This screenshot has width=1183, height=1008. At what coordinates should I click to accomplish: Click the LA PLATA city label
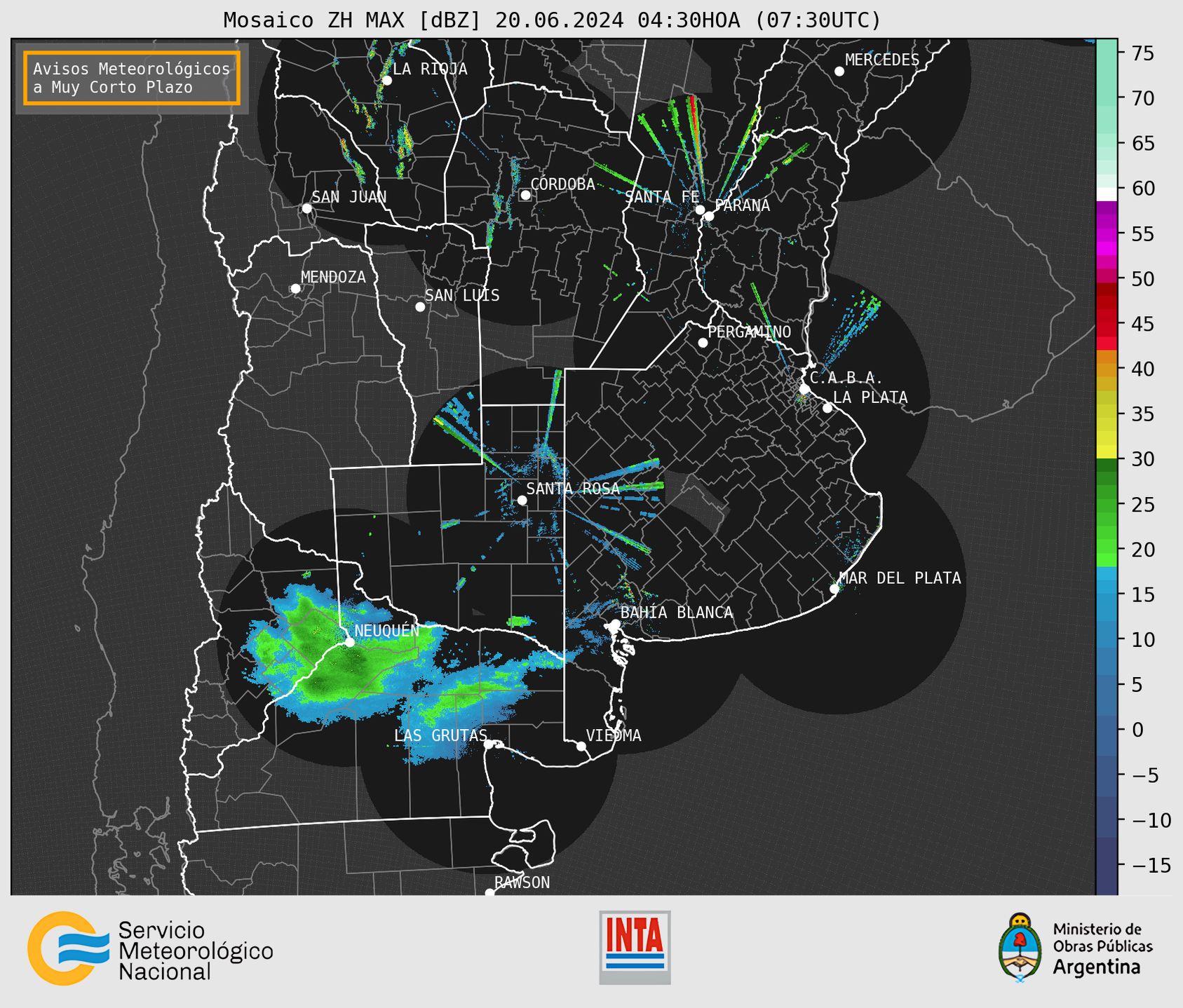click(x=870, y=397)
